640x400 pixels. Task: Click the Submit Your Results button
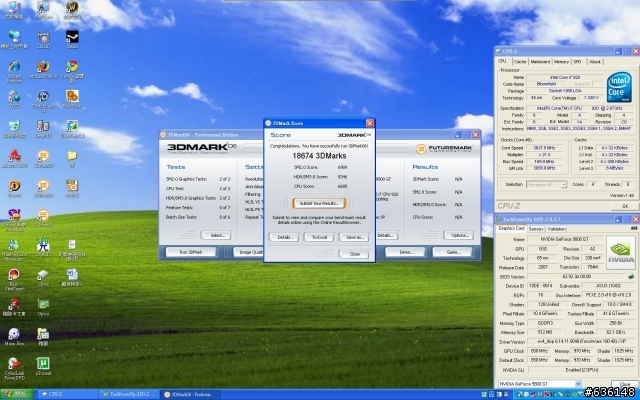pyautogui.click(x=319, y=203)
